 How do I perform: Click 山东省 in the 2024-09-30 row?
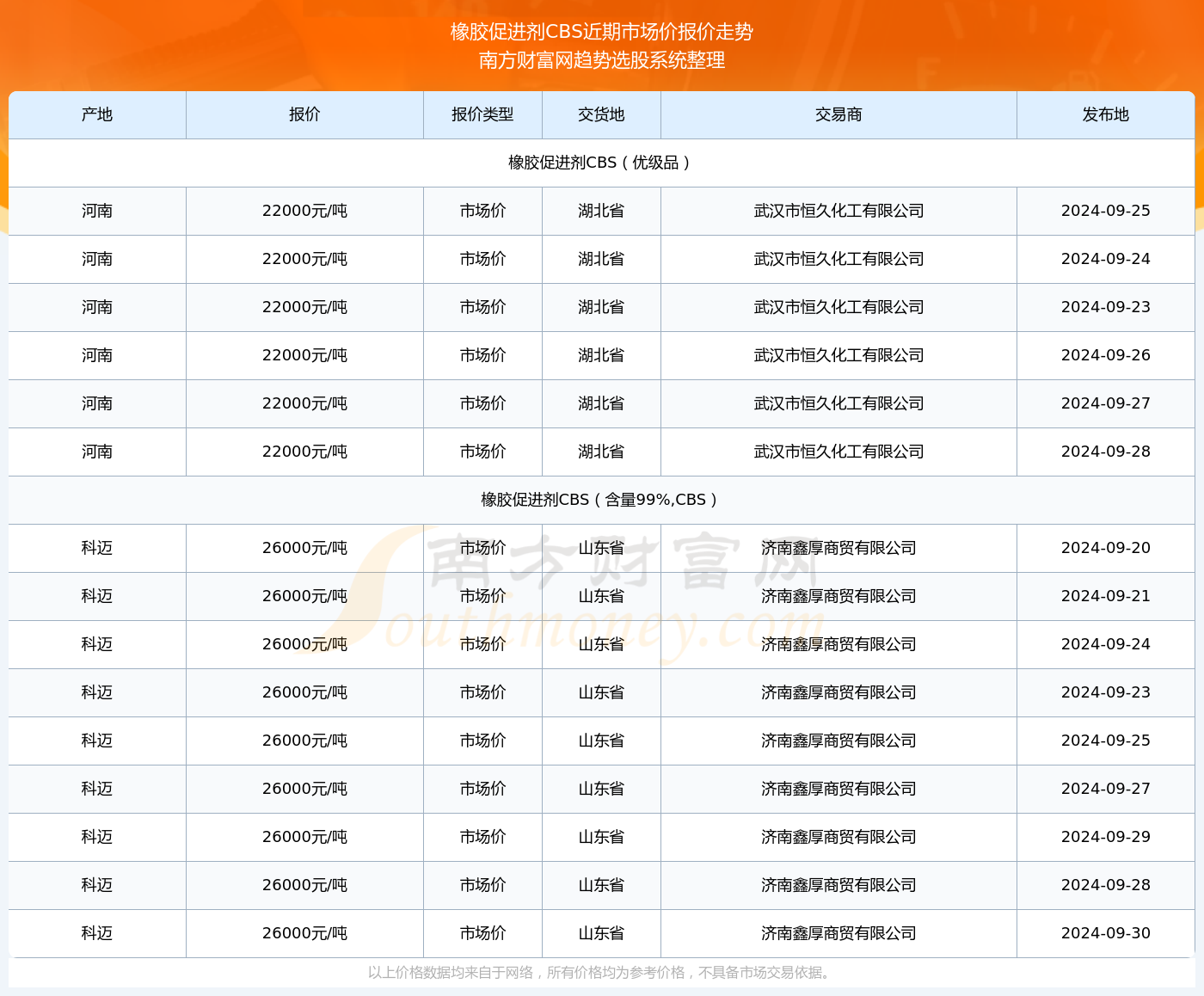tap(601, 933)
